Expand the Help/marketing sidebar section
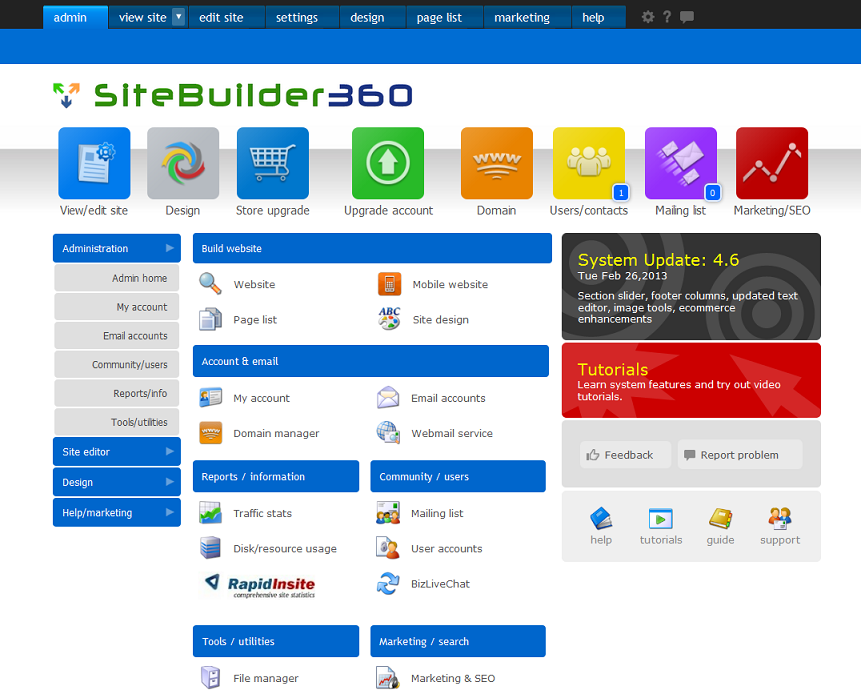 (x=116, y=513)
